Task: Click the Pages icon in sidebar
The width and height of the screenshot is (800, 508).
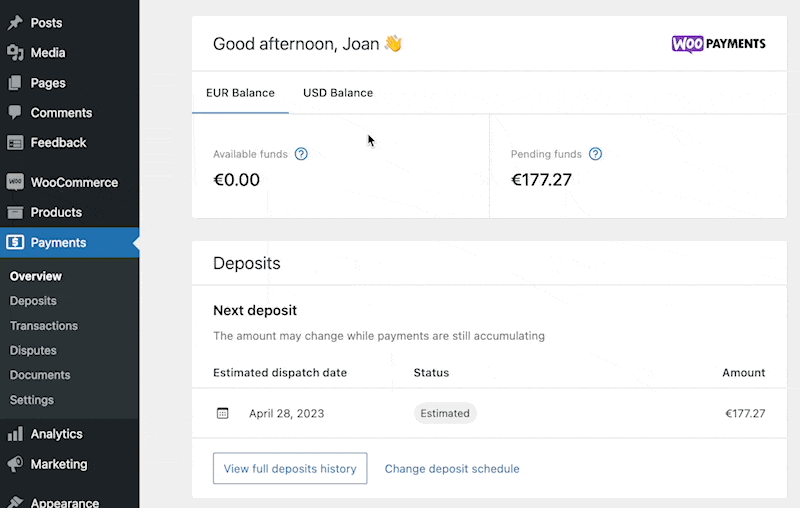Action: (15, 83)
